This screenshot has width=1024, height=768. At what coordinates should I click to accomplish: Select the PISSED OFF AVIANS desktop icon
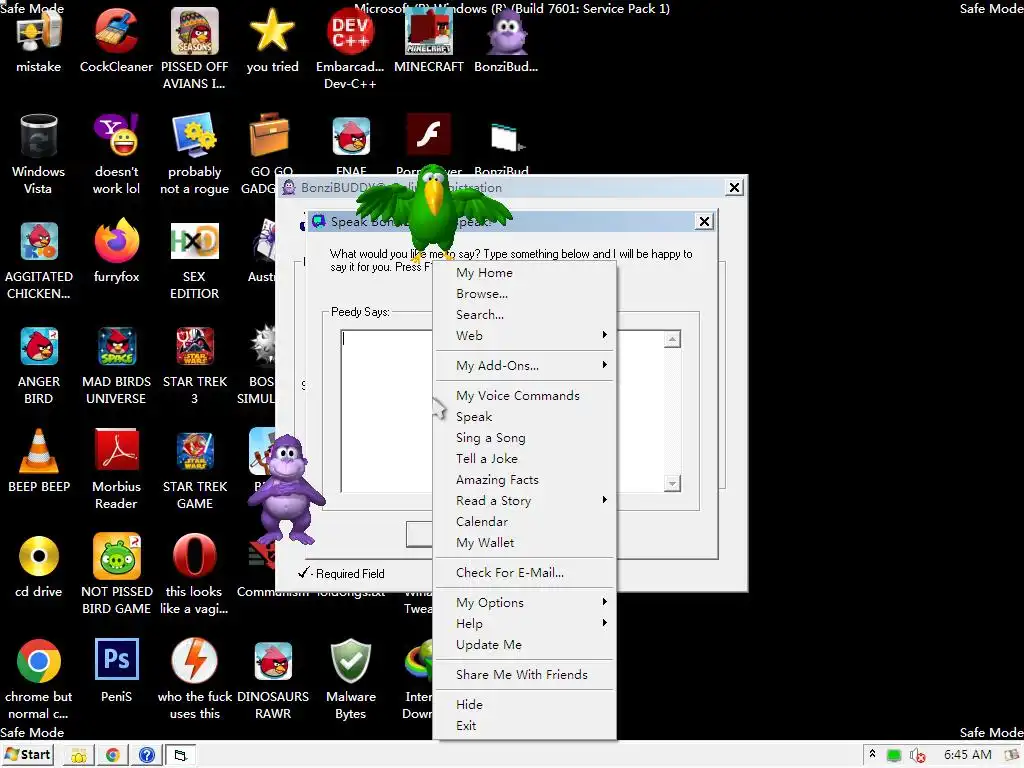pos(195,49)
